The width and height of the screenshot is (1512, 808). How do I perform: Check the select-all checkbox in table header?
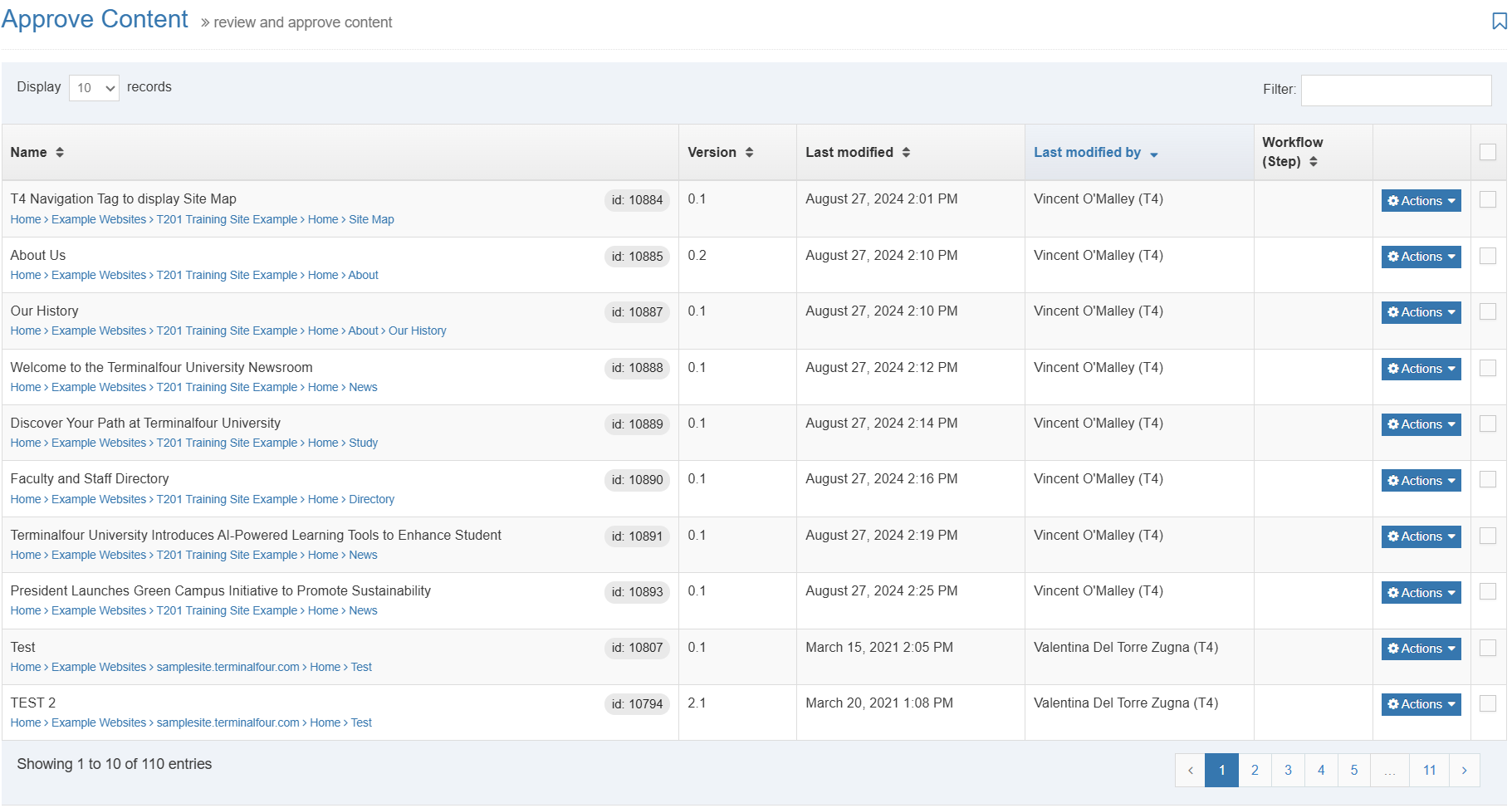(x=1488, y=152)
